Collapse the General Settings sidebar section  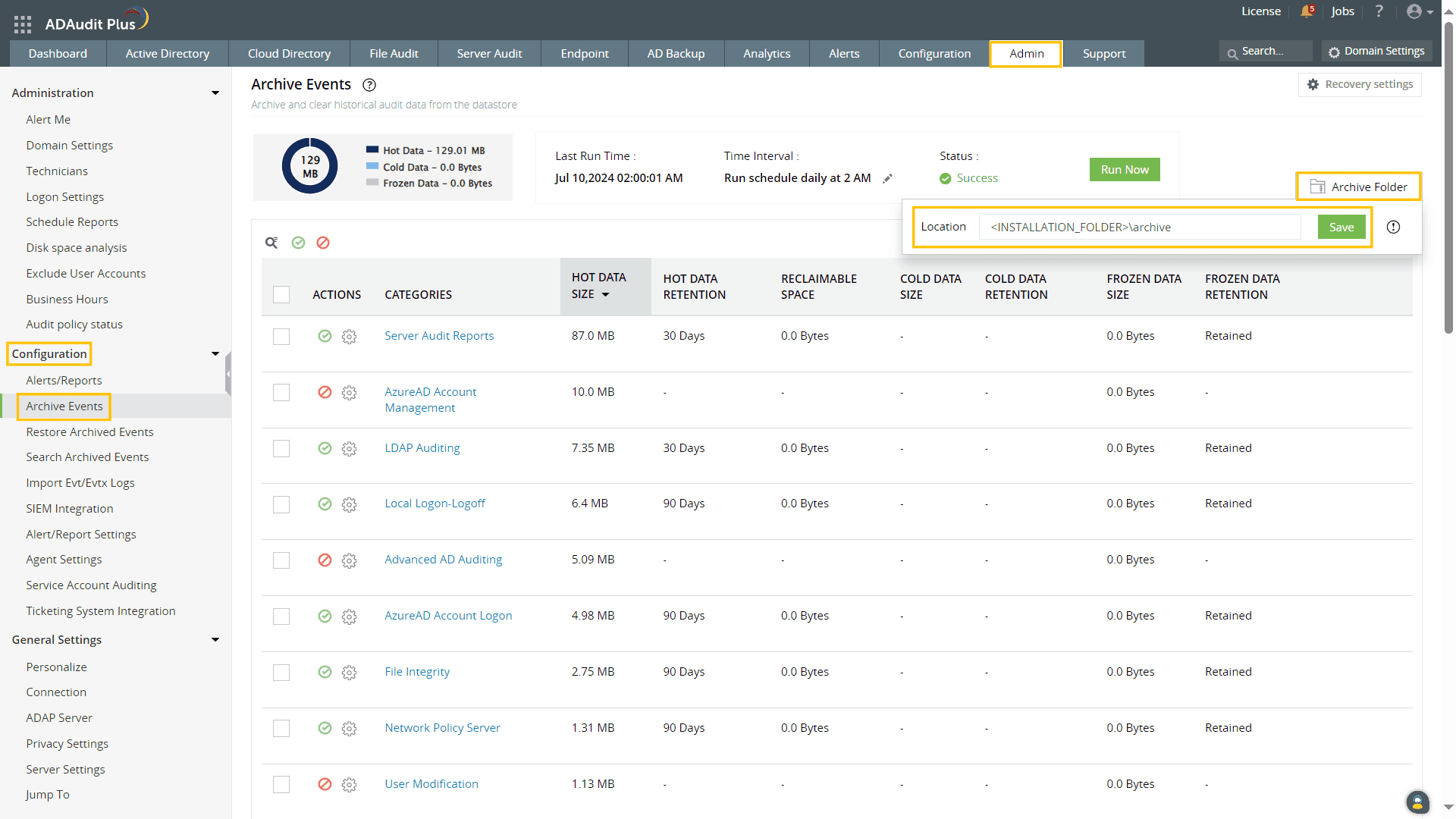click(x=215, y=640)
